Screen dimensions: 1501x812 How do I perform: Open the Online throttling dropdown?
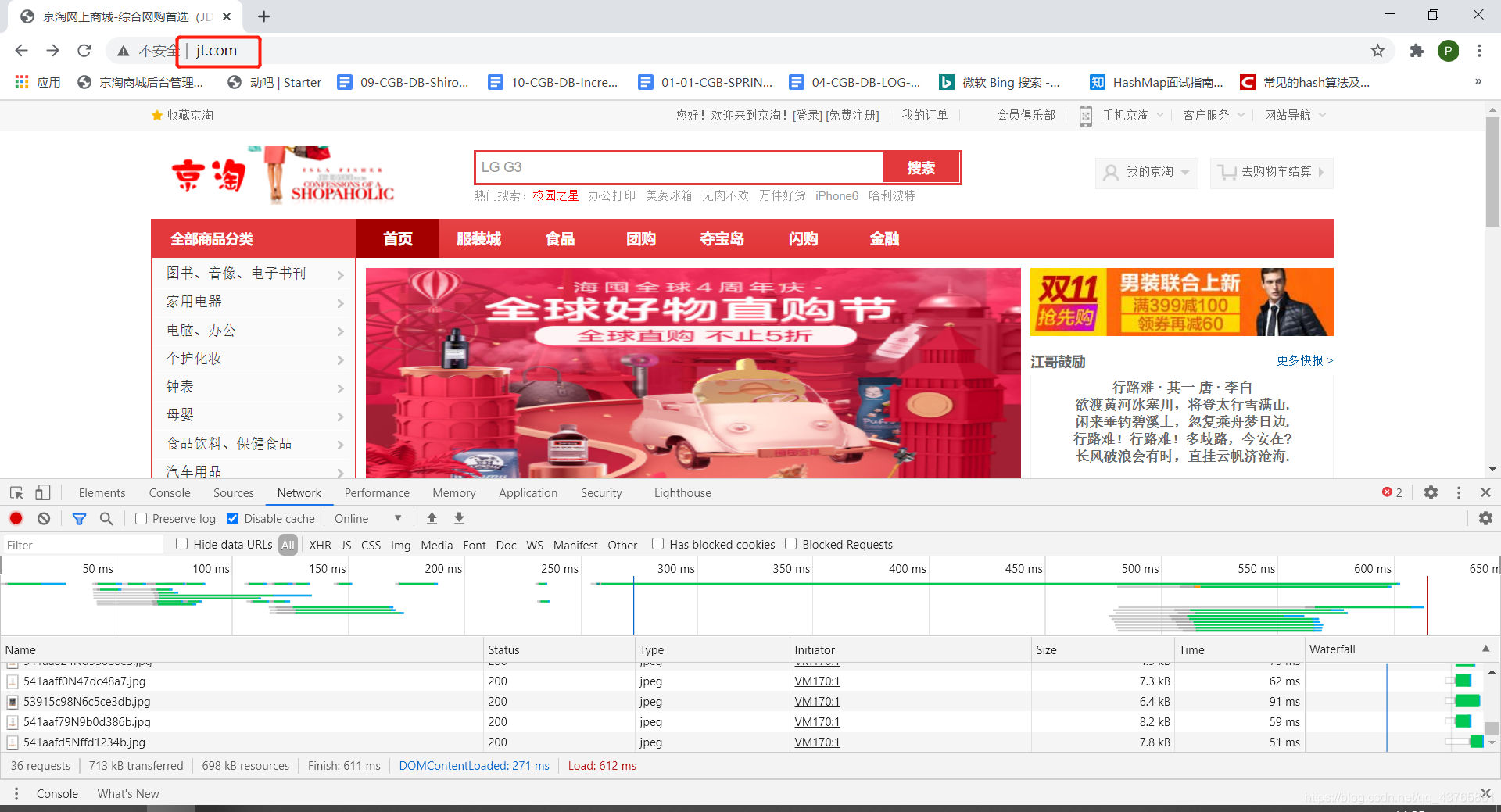(366, 518)
